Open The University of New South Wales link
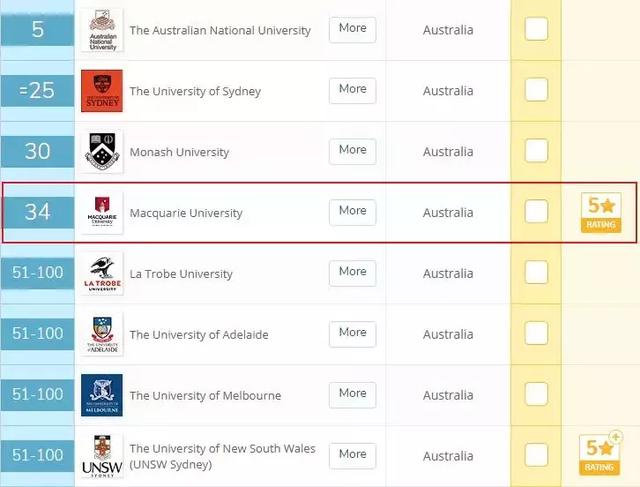Image resolution: width=640 pixels, height=487 pixels. pos(222,456)
